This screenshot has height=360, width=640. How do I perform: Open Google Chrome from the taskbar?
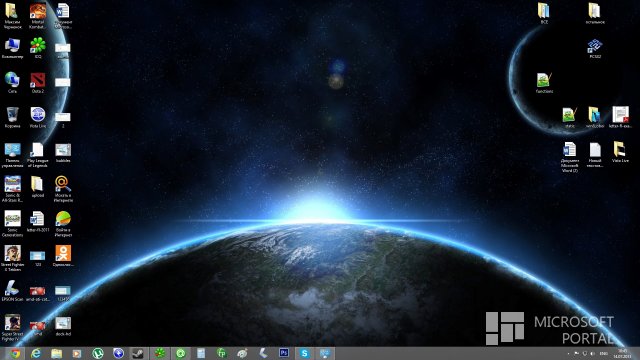pos(15,353)
